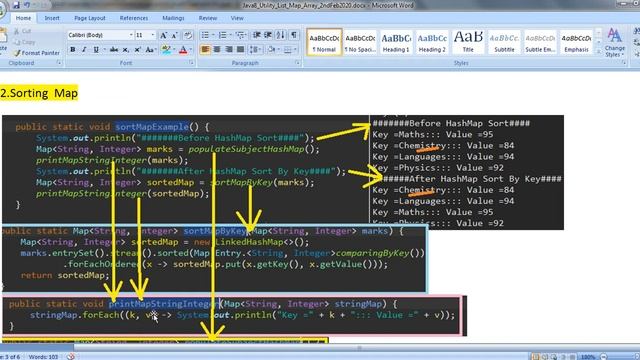Screen dimensions: 640x360
Task: Click the Undo icon in quick access toolbar
Action: pos(27,5)
